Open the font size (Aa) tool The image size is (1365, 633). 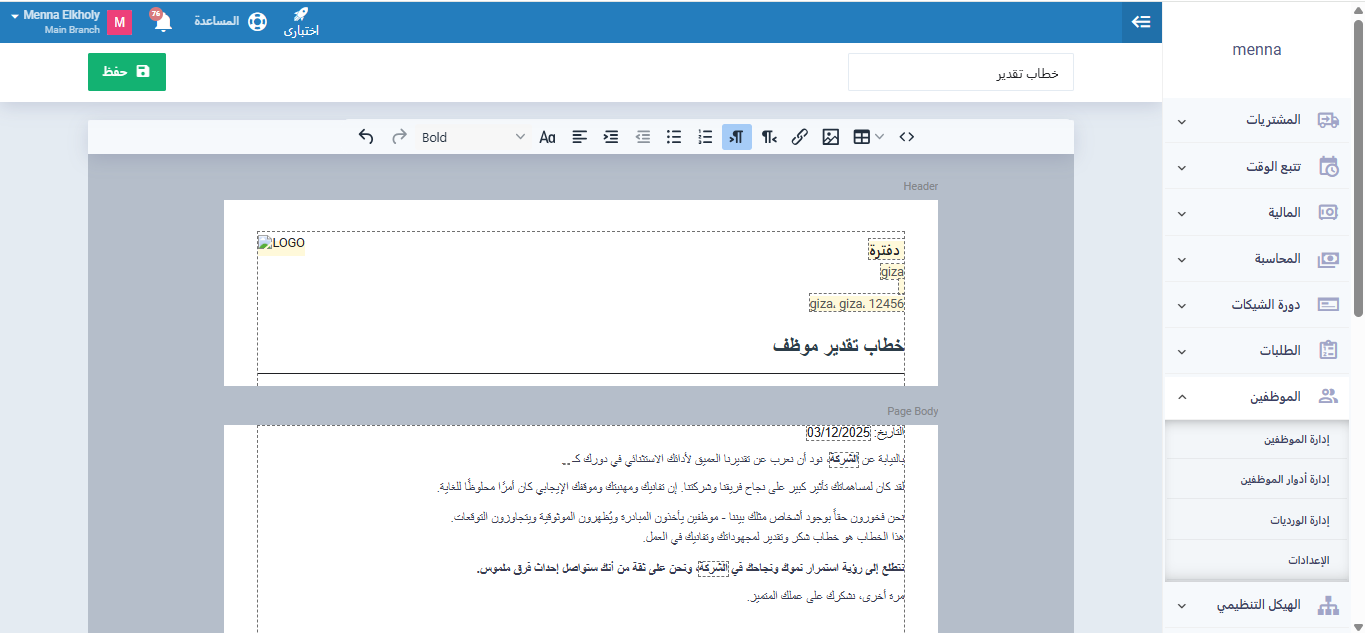click(547, 137)
